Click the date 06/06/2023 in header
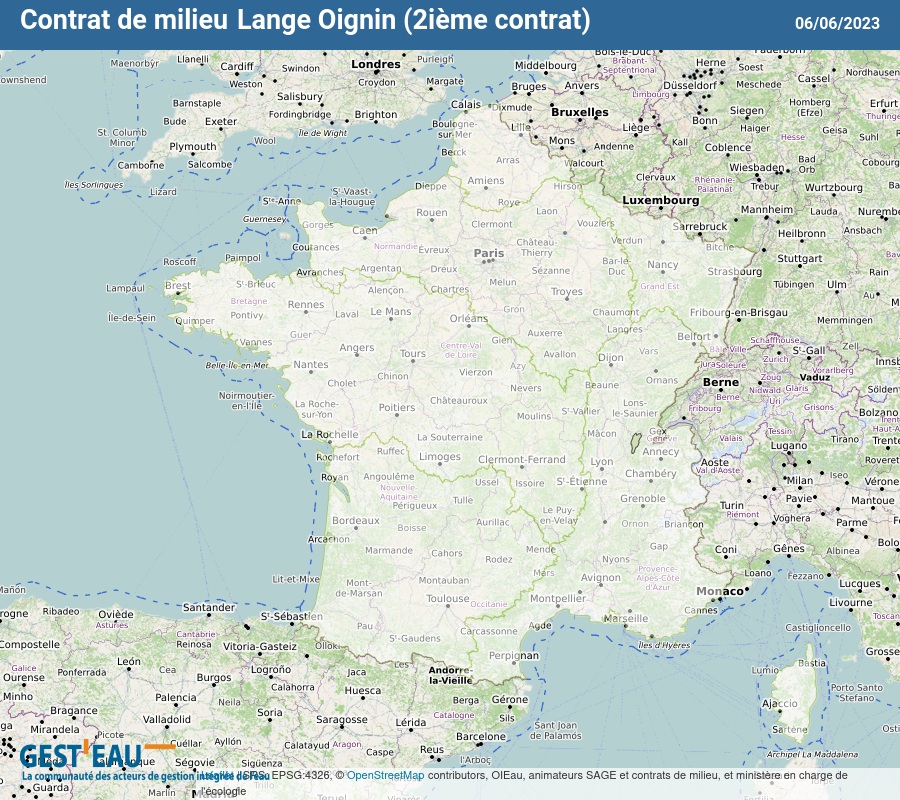This screenshot has width=900, height=800. (837, 23)
